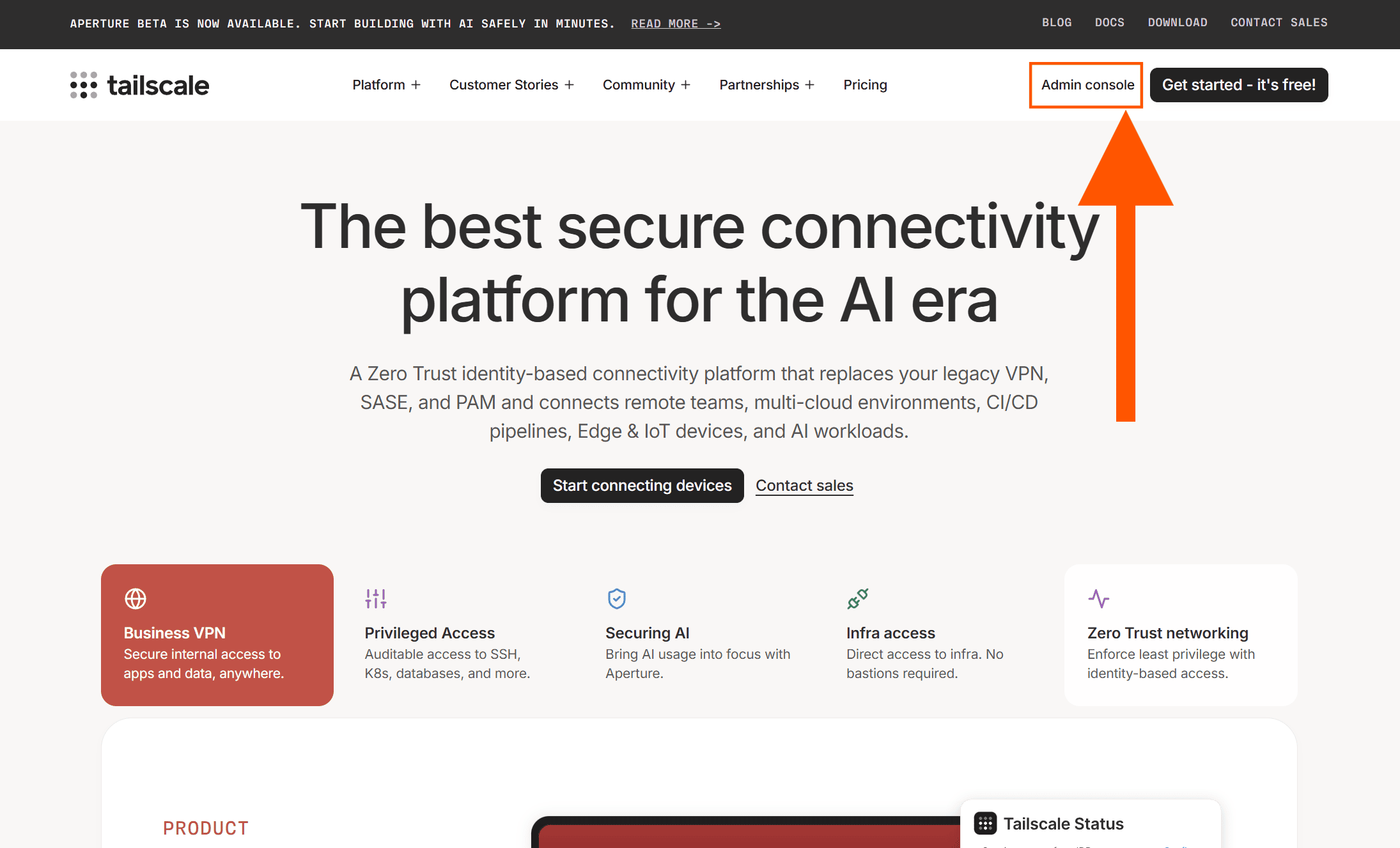Image resolution: width=1400 pixels, height=848 pixels.
Task: Click the shield icon above Securing AI
Action: click(x=617, y=599)
